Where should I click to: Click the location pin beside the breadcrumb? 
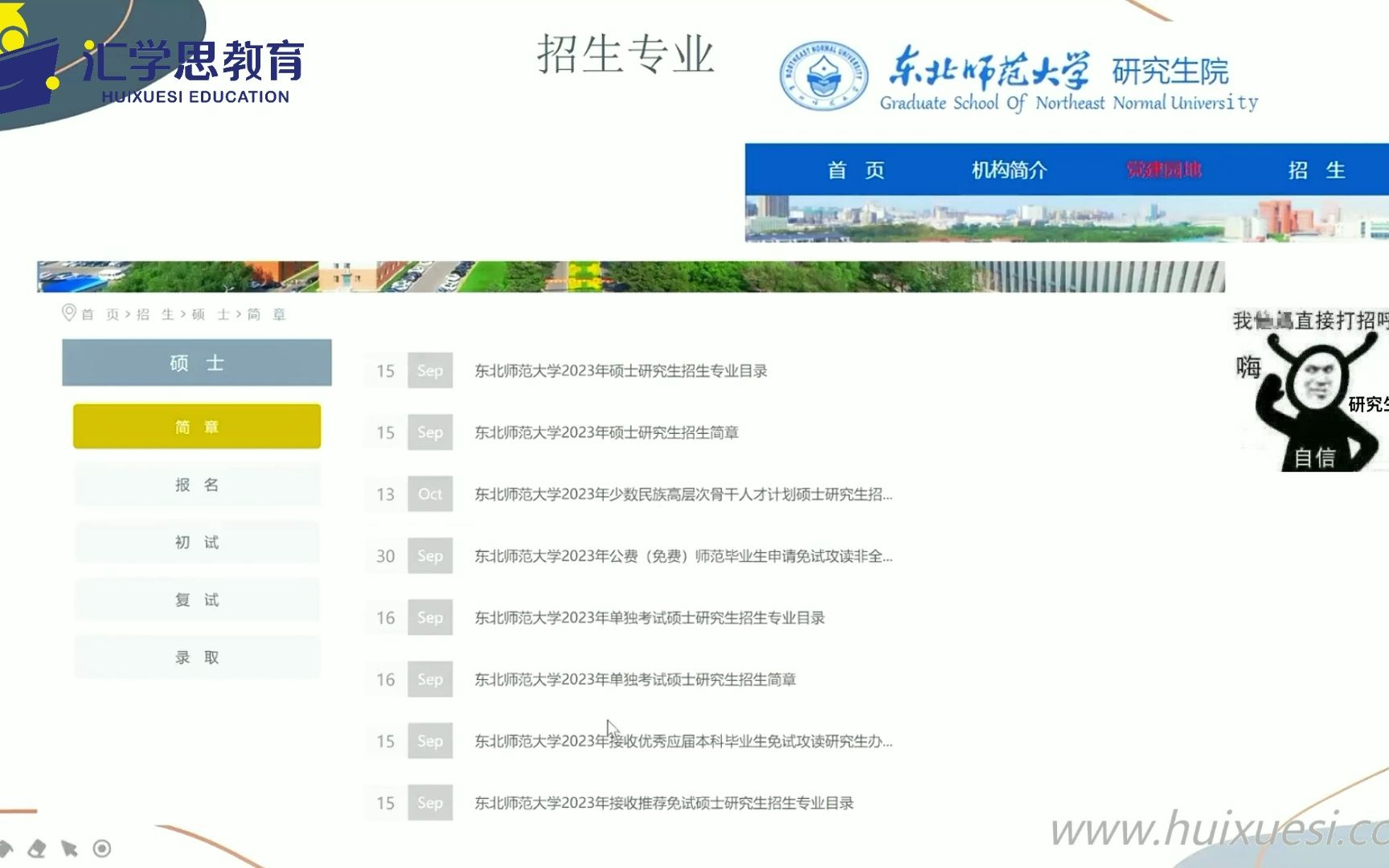point(69,313)
